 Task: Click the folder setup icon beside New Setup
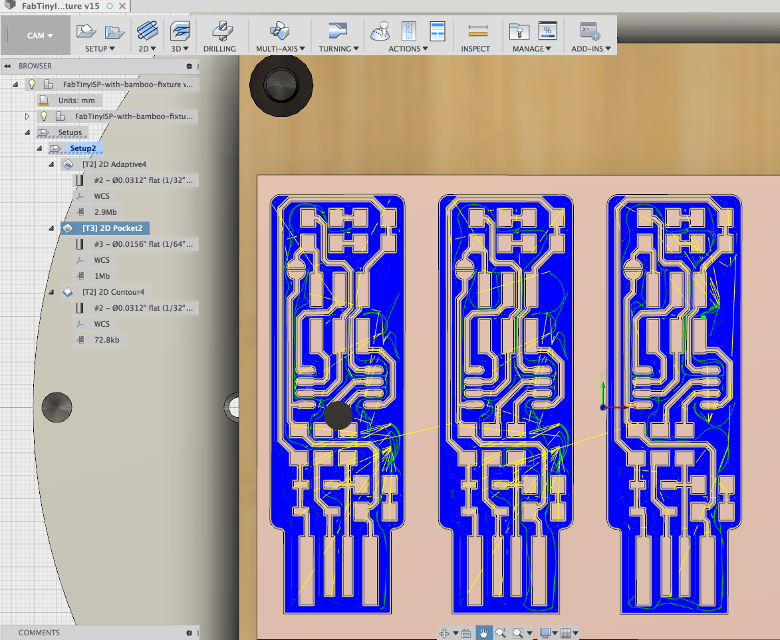[114, 32]
